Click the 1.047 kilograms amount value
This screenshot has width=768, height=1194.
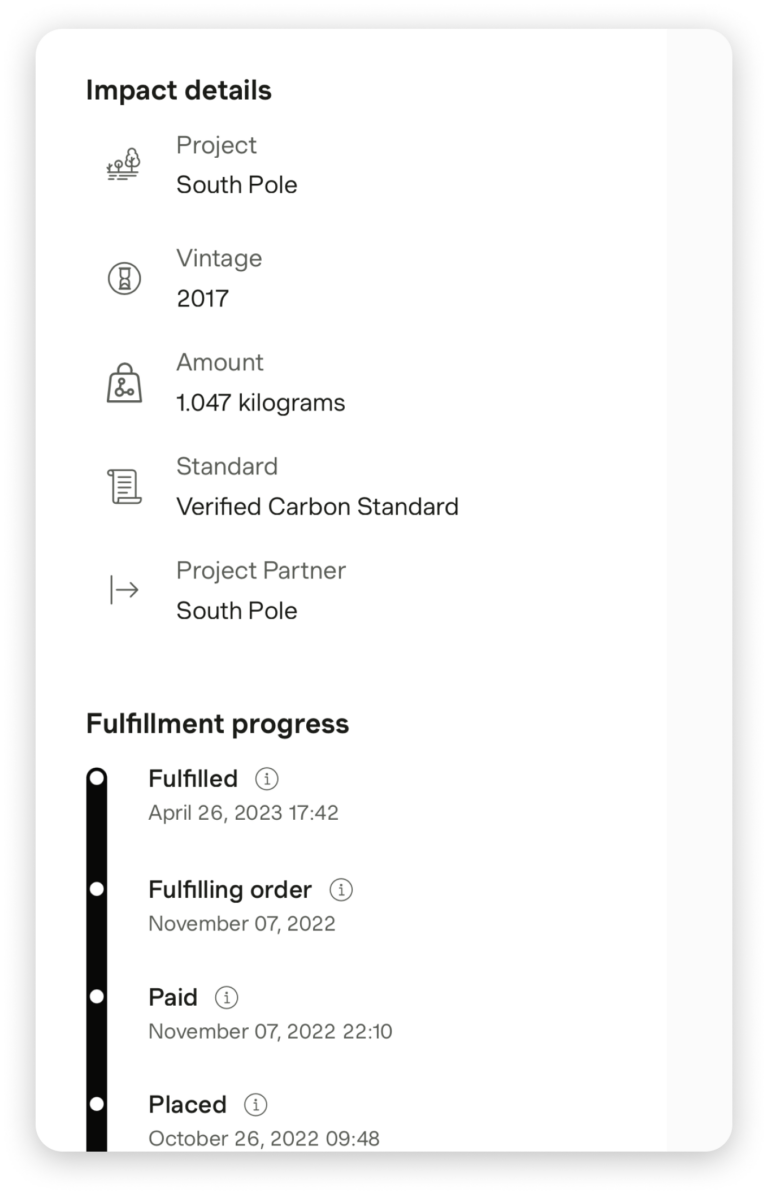[260, 403]
